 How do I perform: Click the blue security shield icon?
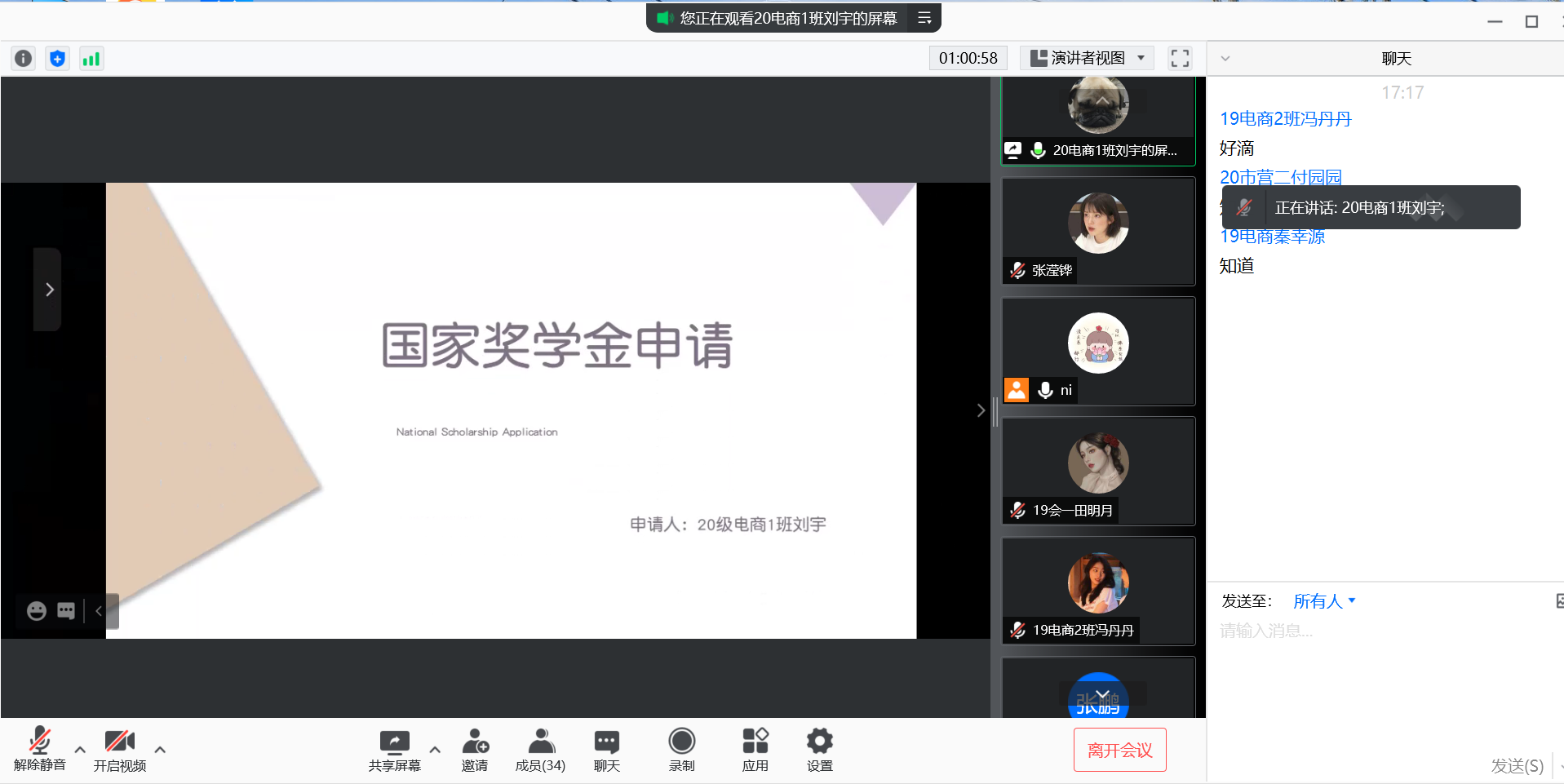[57, 59]
